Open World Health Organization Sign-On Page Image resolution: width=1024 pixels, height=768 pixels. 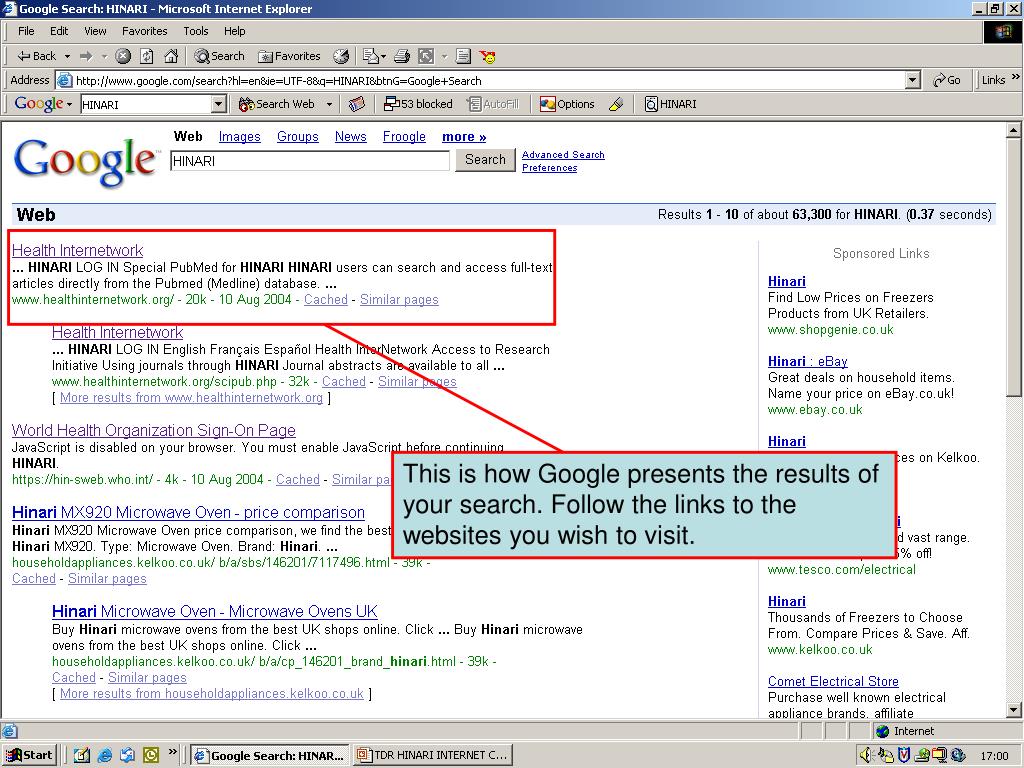(153, 430)
